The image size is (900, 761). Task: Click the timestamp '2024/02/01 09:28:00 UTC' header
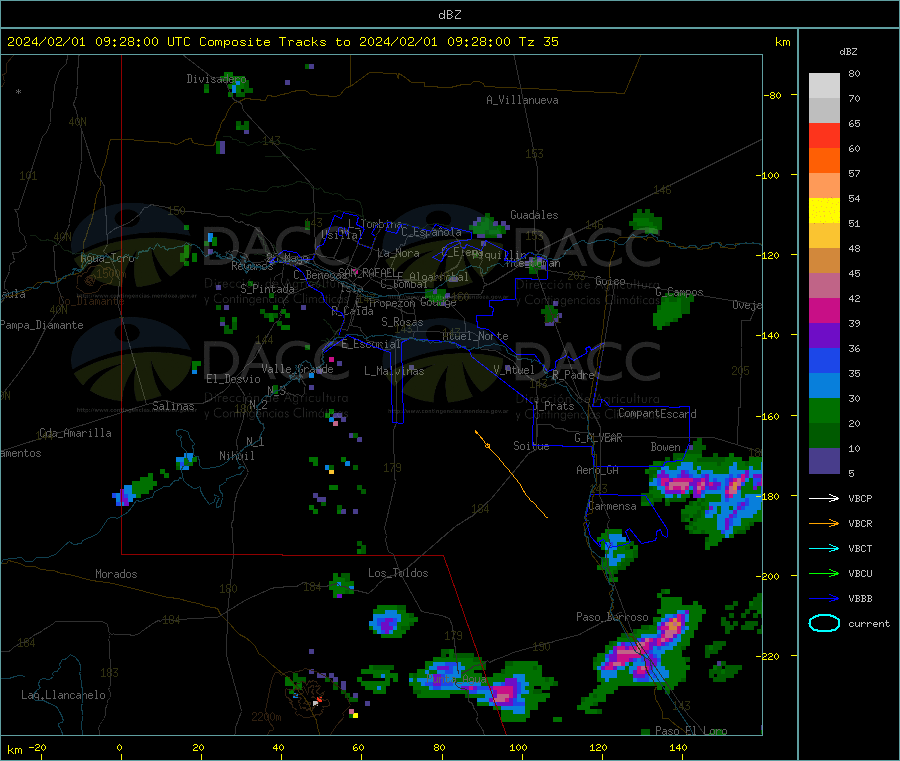pyautogui.click(x=99, y=42)
